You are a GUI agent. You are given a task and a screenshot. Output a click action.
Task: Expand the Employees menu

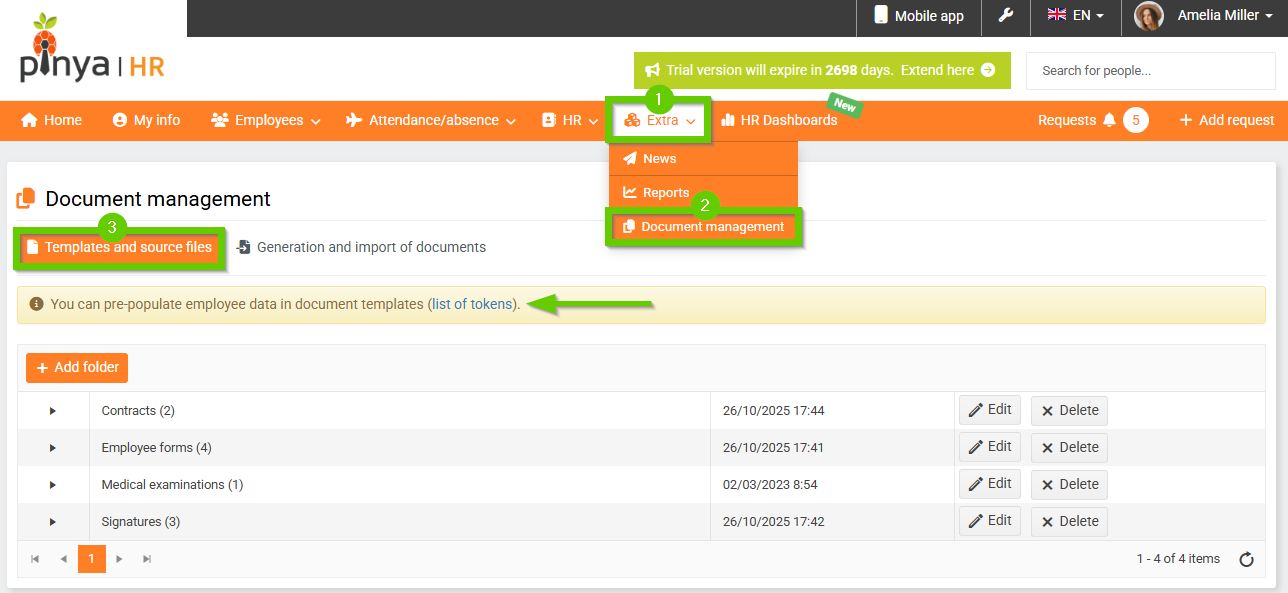(x=265, y=120)
